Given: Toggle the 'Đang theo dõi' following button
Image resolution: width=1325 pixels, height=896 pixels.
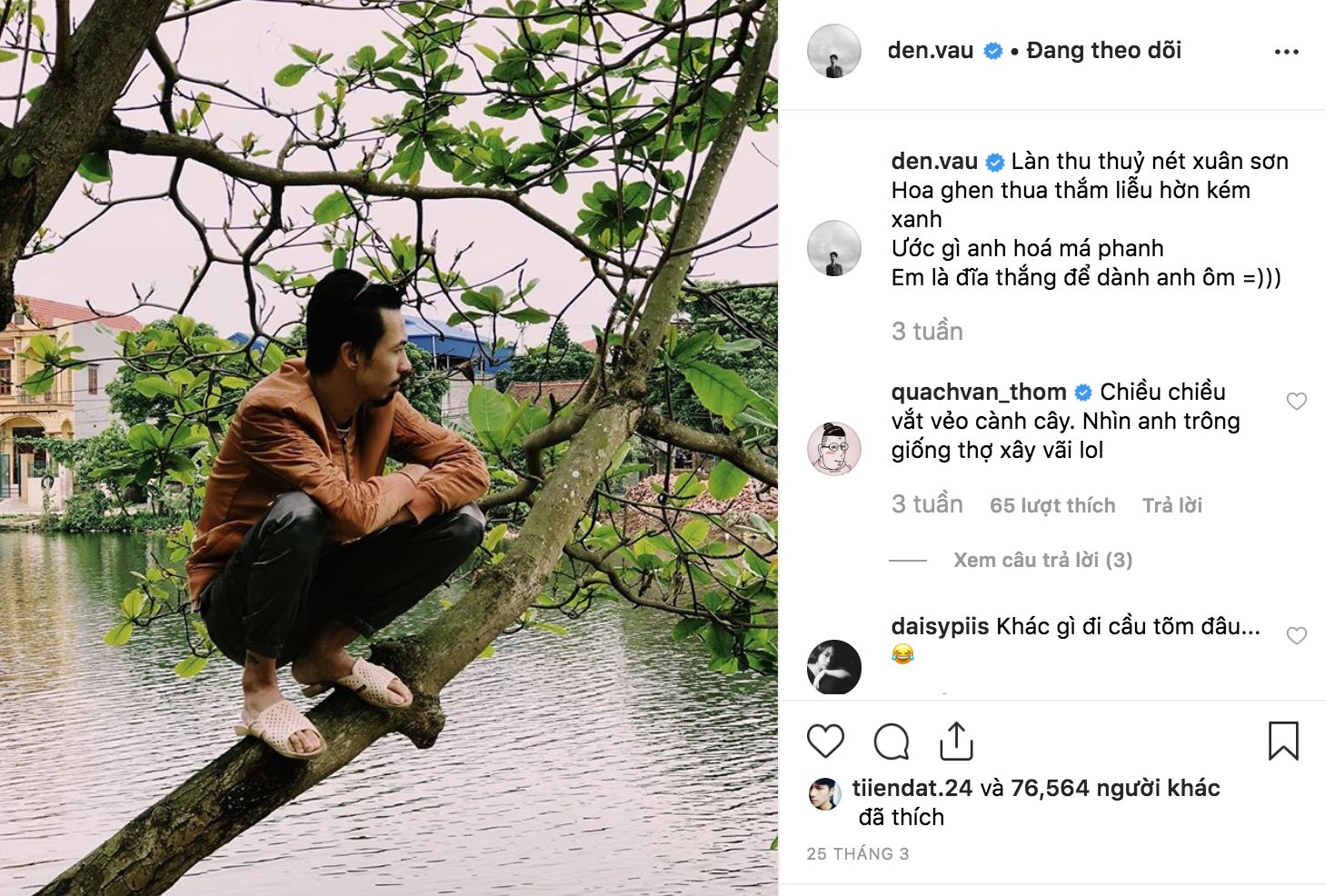Looking at the screenshot, I should pyautogui.click(x=1103, y=51).
